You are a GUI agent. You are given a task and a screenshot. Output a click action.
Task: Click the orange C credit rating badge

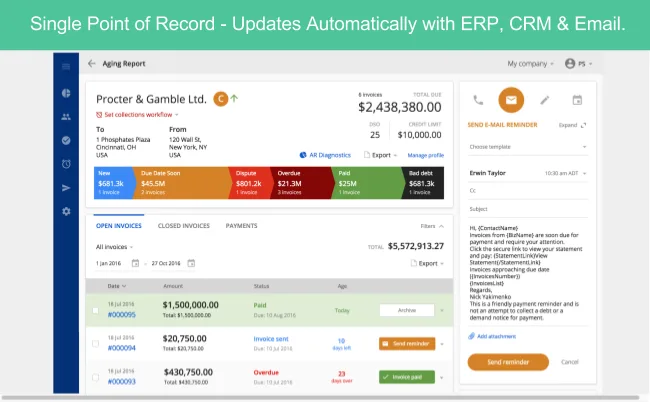[x=221, y=99]
